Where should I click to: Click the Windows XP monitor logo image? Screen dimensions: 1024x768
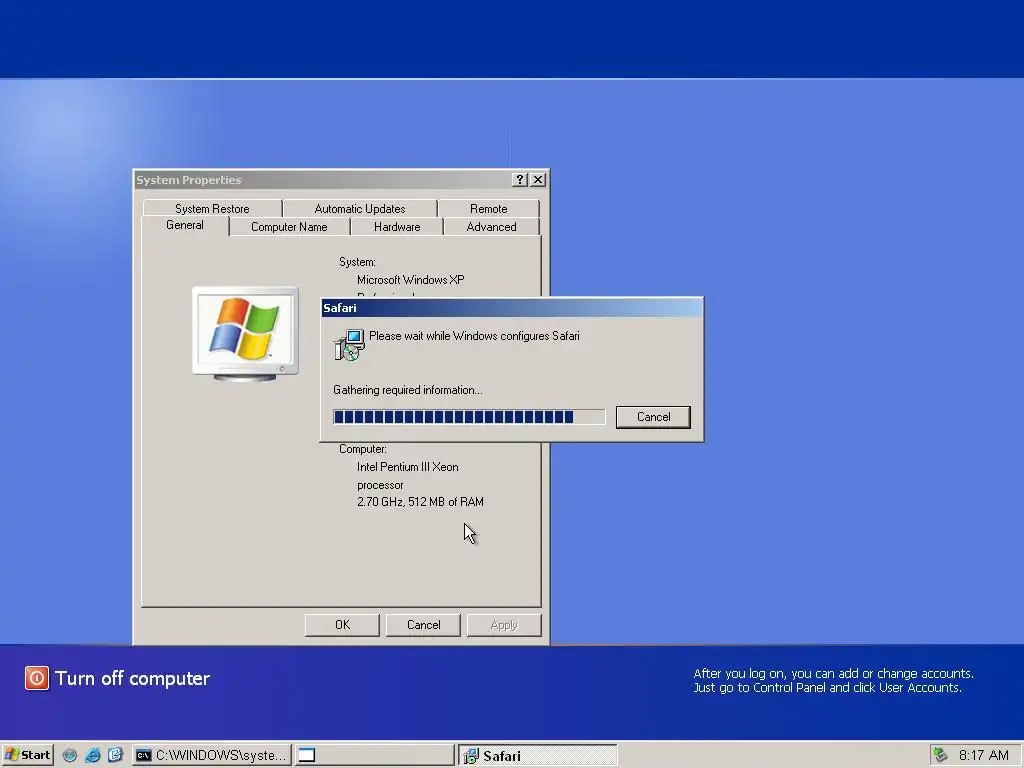pyautogui.click(x=246, y=334)
